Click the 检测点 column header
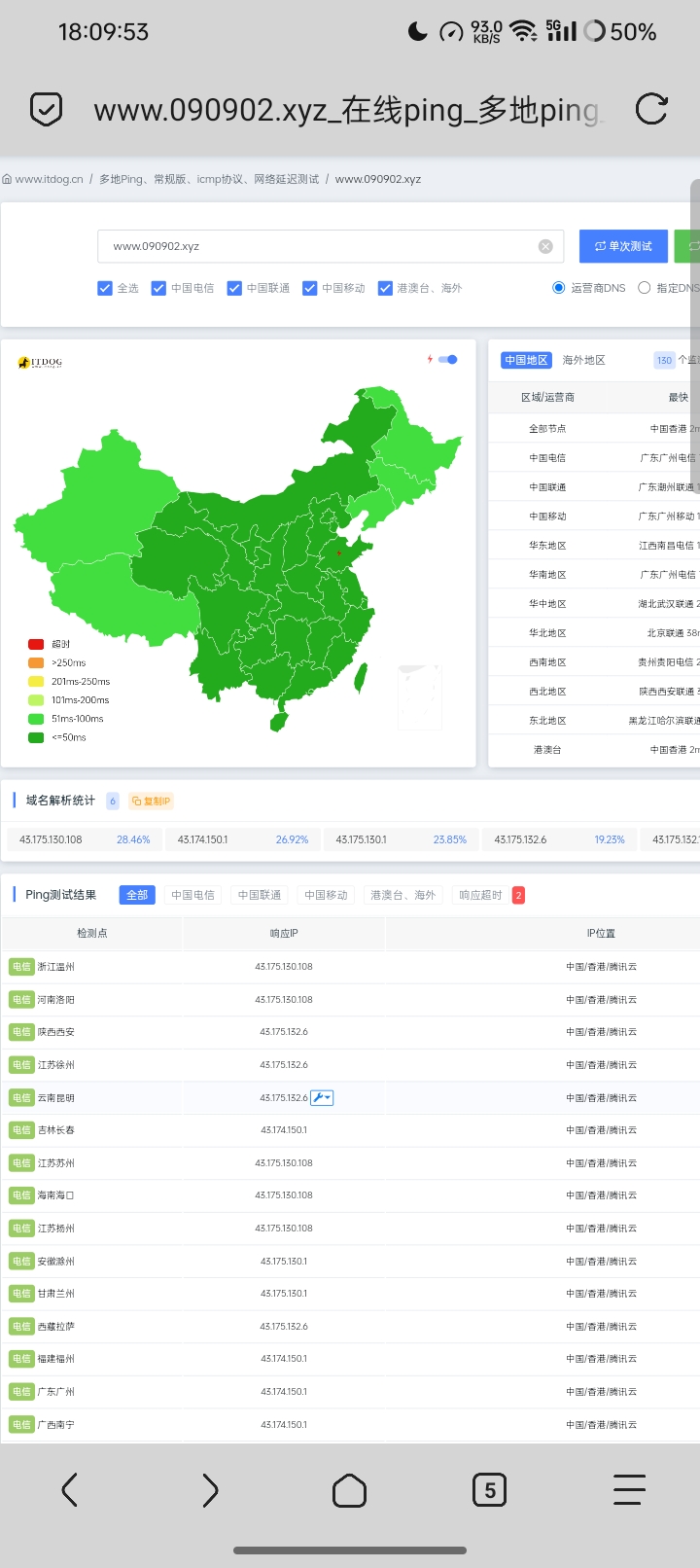Viewport: 700px width, 1568px height. click(x=92, y=933)
